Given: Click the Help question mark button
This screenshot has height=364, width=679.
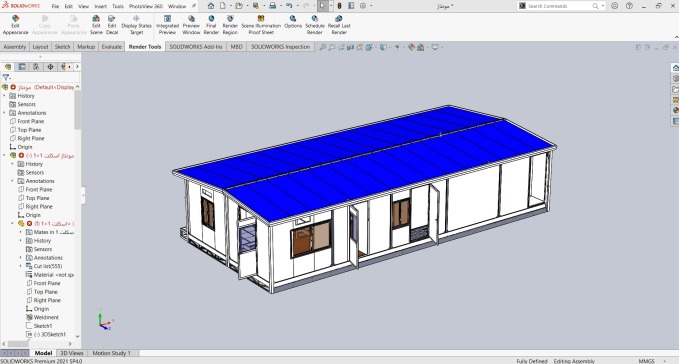Looking at the screenshot, I should pyautogui.click(x=629, y=6).
